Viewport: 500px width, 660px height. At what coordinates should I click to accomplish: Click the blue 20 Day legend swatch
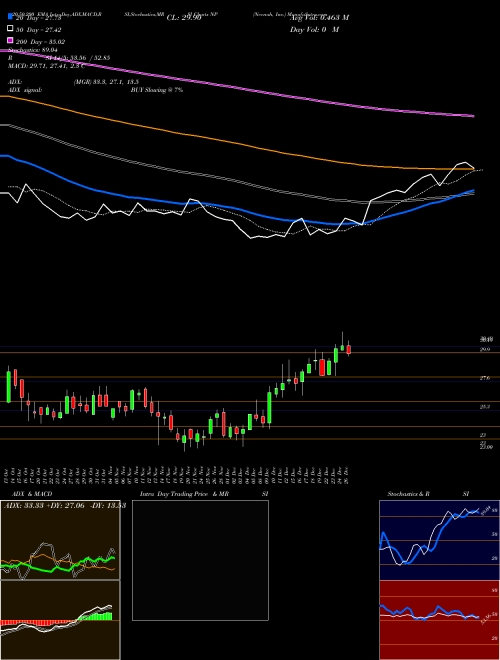click(10, 17)
